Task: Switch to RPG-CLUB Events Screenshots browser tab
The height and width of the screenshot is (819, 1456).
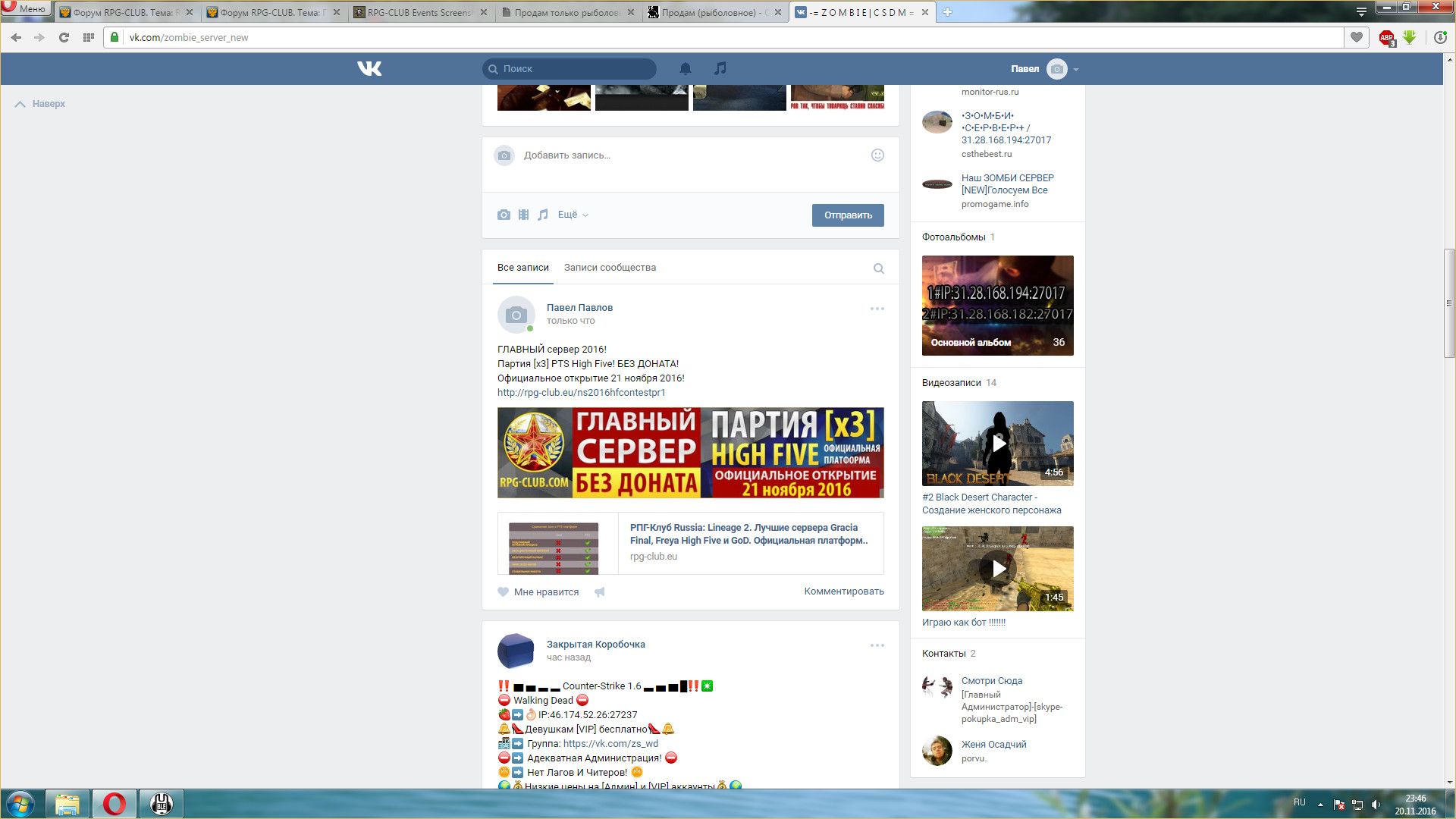Action: [x=419, y=12]
